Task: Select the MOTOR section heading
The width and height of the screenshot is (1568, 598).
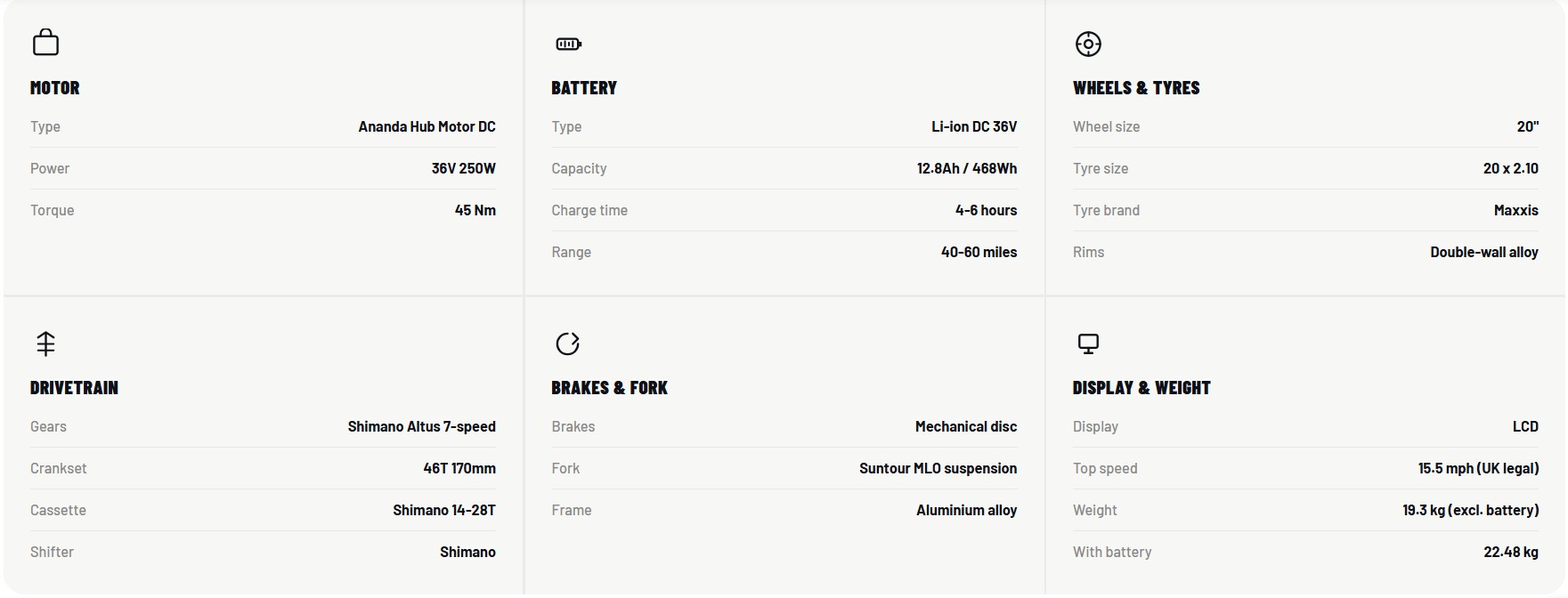Action: 55,88
